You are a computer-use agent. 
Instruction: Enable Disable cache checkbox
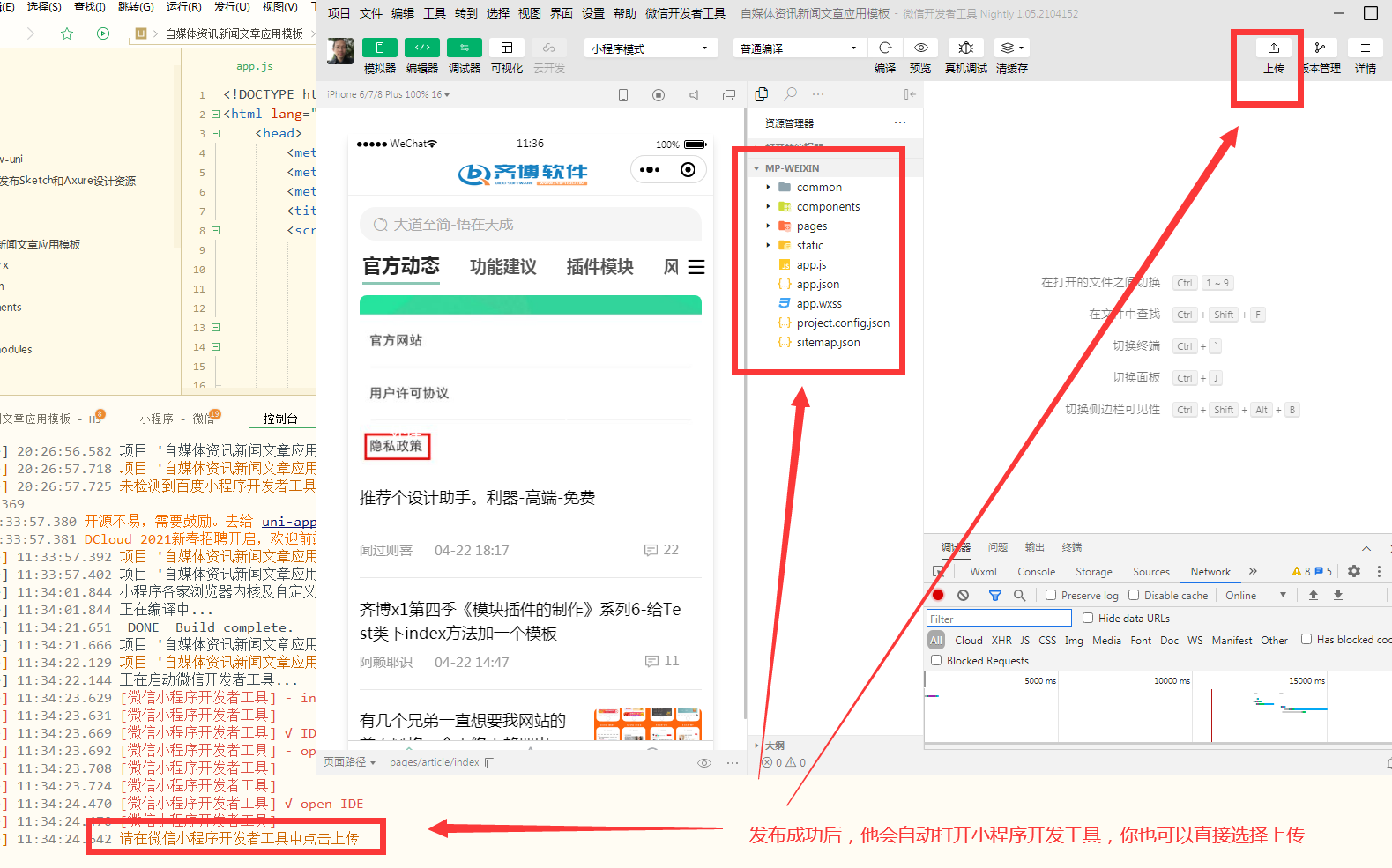1134,595
